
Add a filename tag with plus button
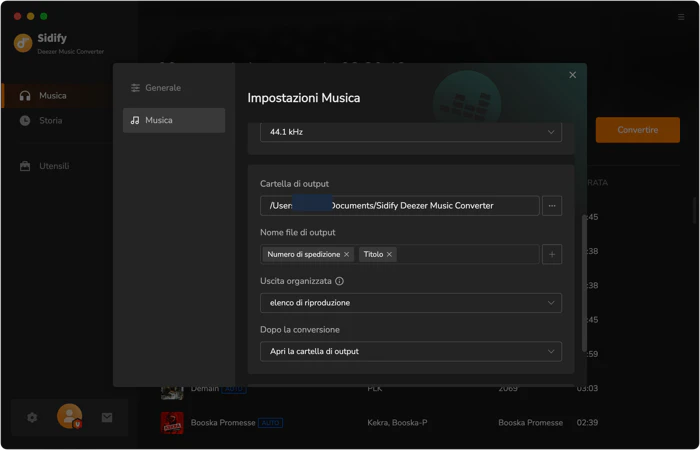coord(552,254)
